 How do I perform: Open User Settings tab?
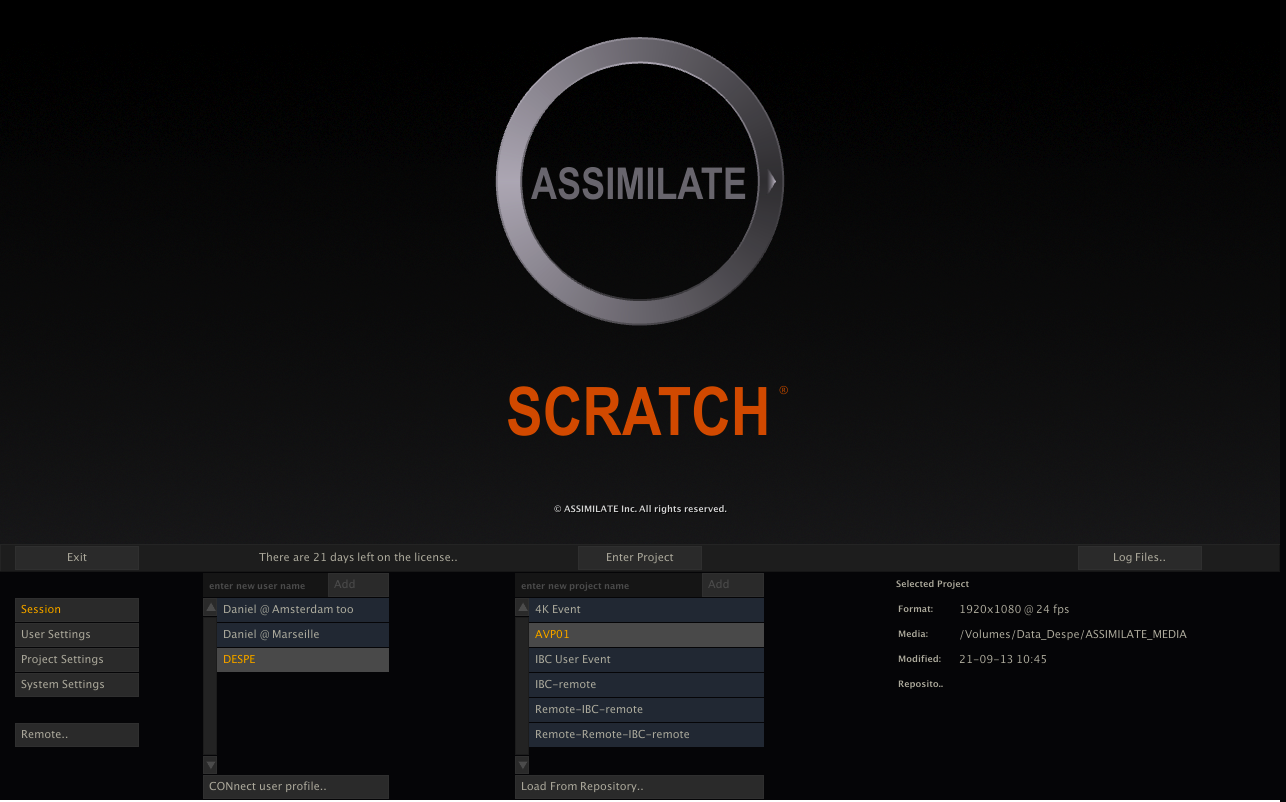point(77,634)
